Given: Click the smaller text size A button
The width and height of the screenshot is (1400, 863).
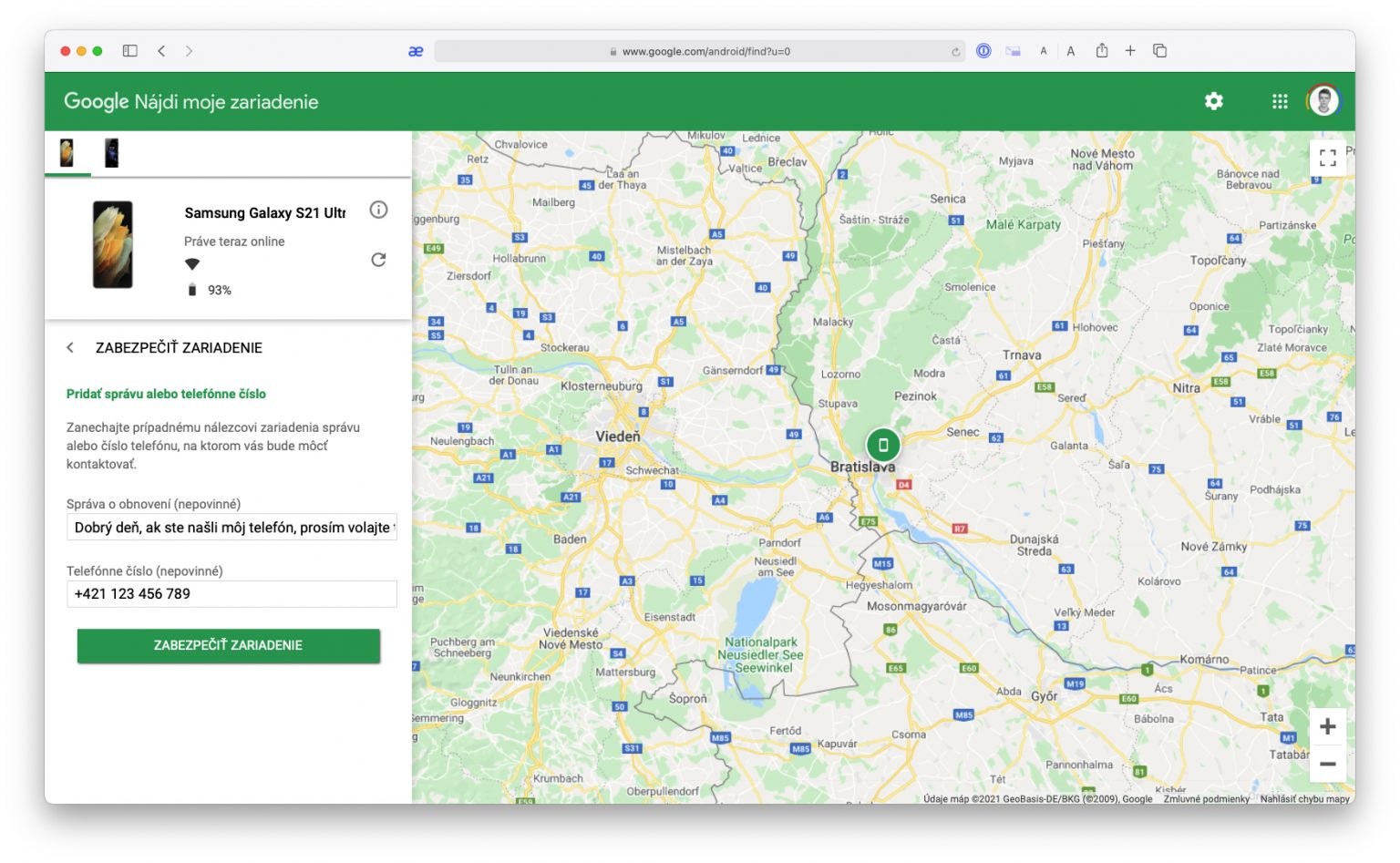Looking at the screenshot, I should coord(1044,51).
